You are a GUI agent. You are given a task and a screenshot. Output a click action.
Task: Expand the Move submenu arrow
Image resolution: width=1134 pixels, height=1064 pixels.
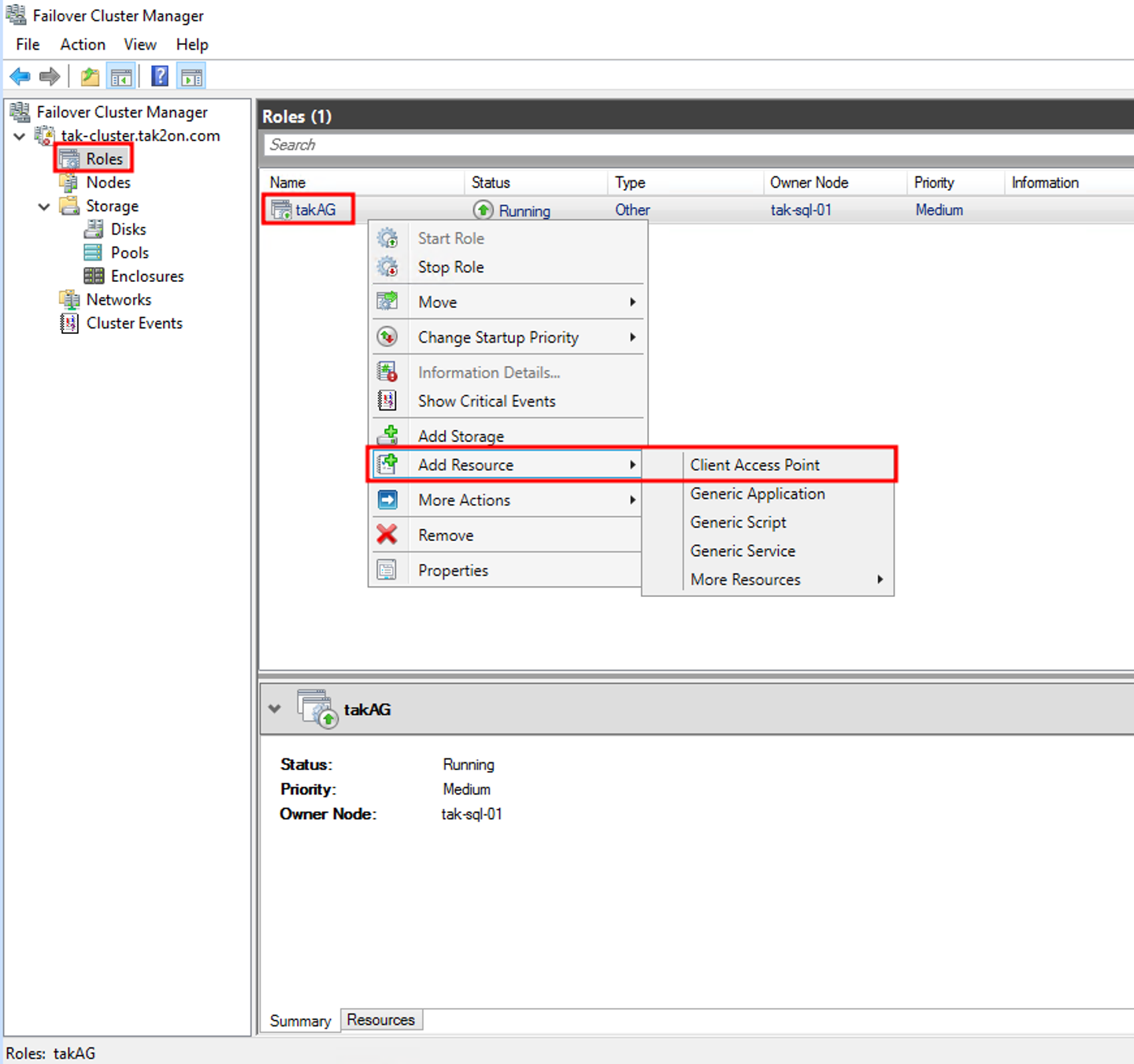point(632,302)
